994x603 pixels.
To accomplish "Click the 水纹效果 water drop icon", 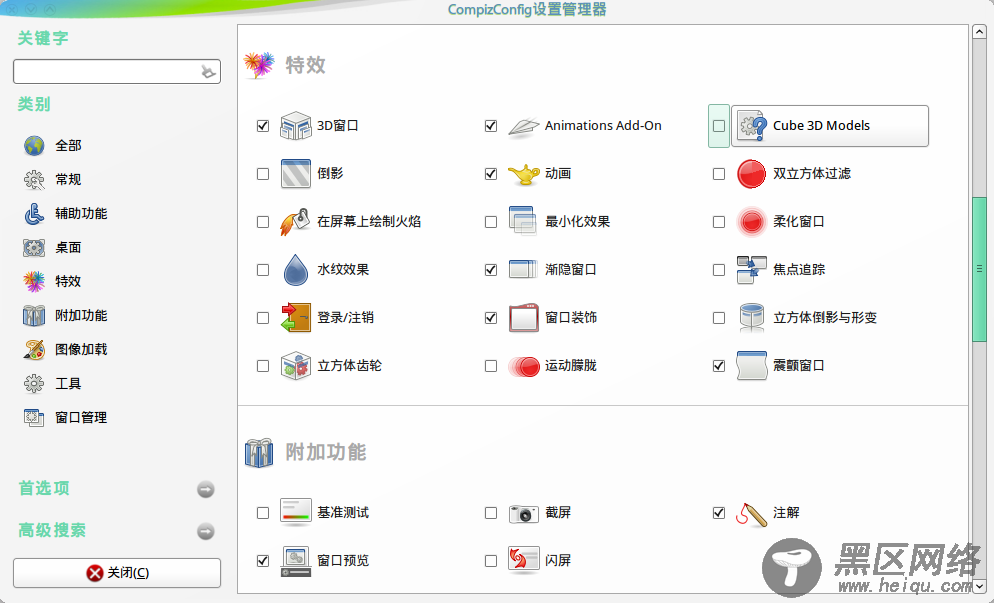I will [295, 269].
